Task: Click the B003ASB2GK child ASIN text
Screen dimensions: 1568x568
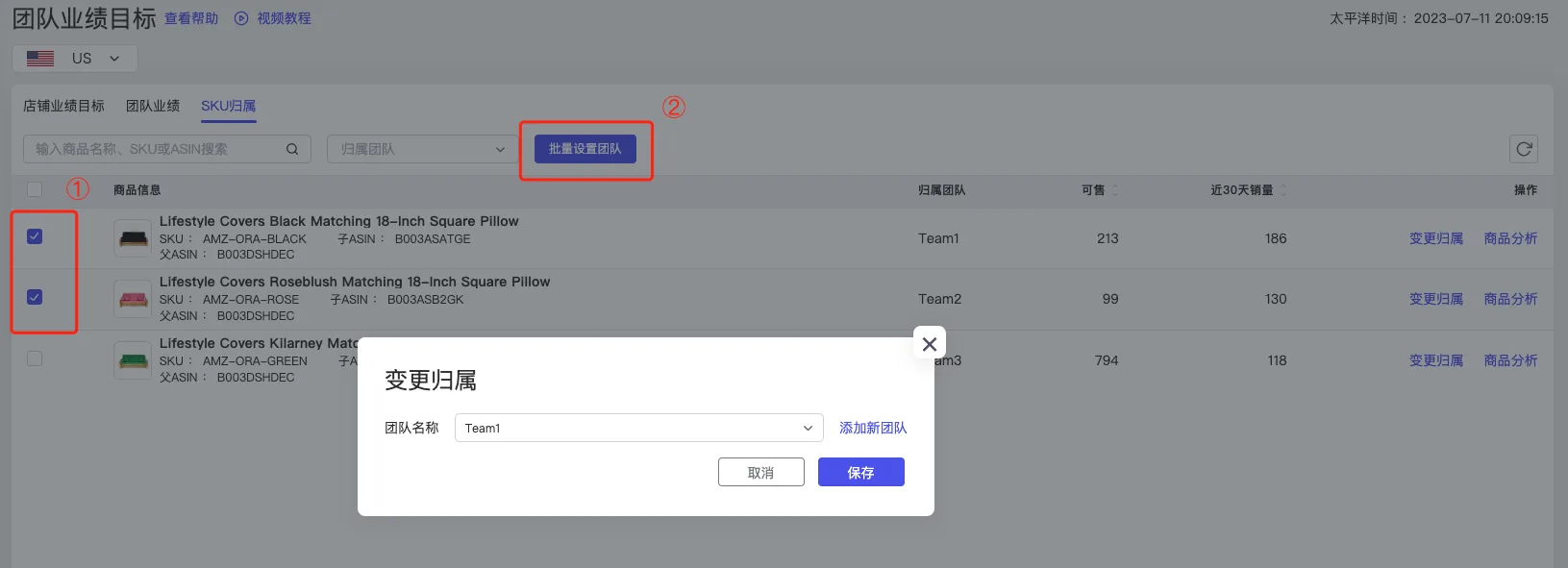Action: [x=425, y=300]
